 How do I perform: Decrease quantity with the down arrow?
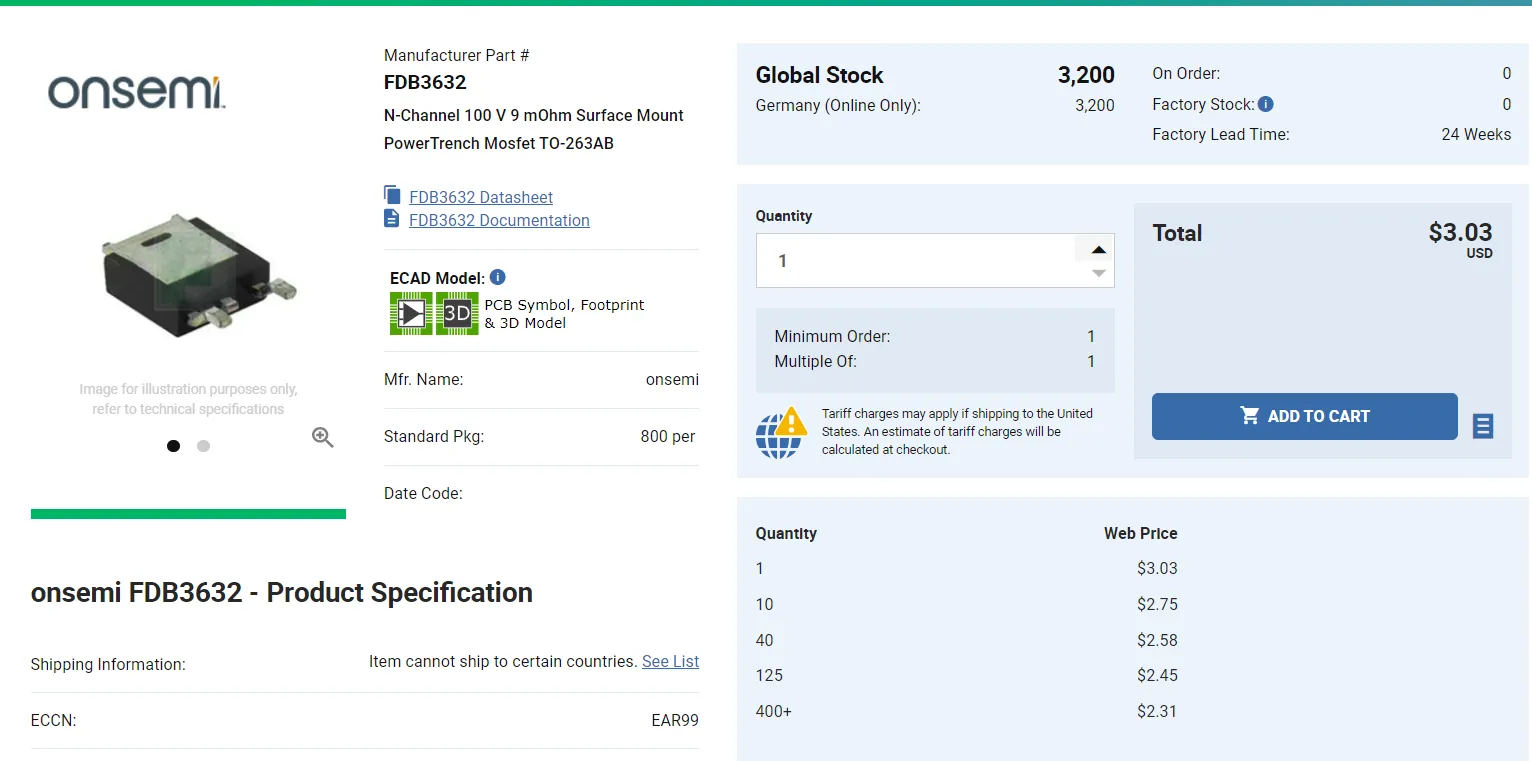(1098, 273)
